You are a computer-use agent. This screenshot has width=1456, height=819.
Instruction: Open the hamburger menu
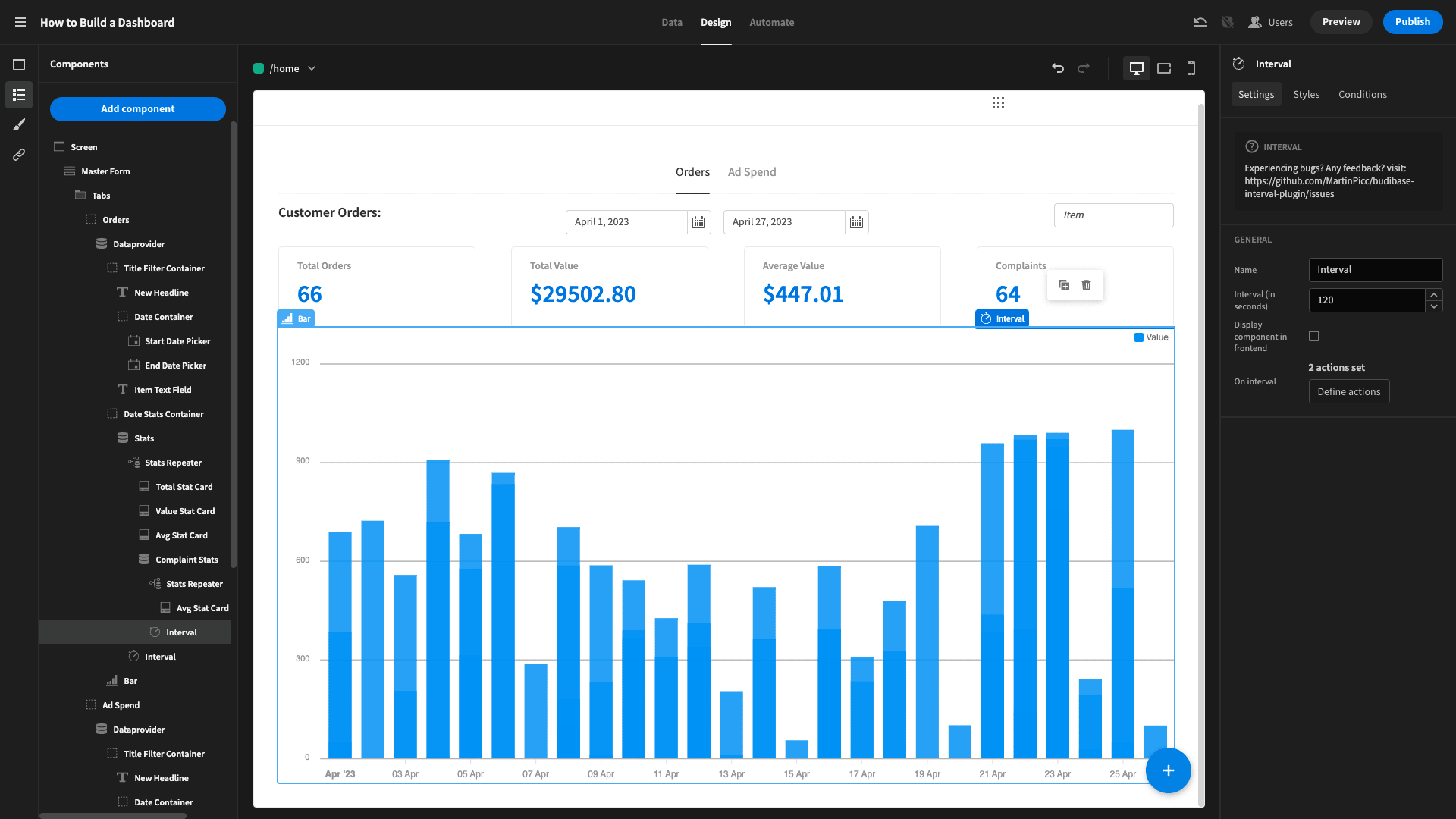20,22
